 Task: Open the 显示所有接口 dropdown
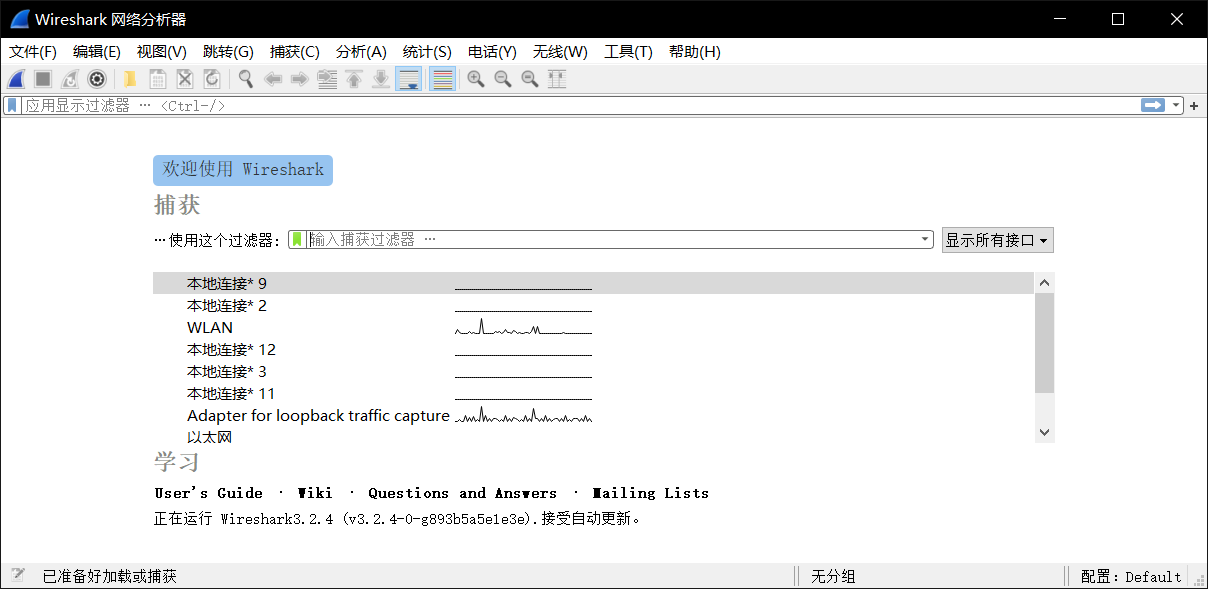997,240
